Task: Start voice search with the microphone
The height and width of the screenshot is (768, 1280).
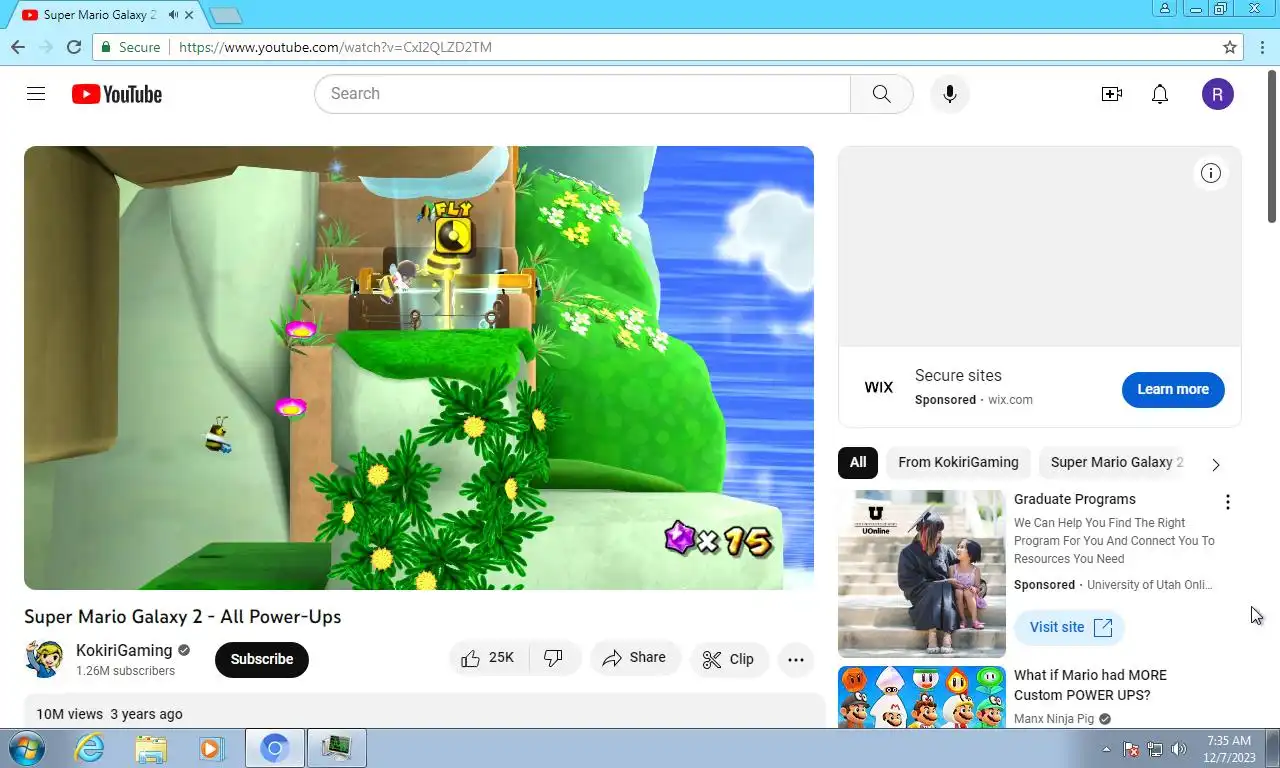Action: pyautogui.click(x=950, y=94)
